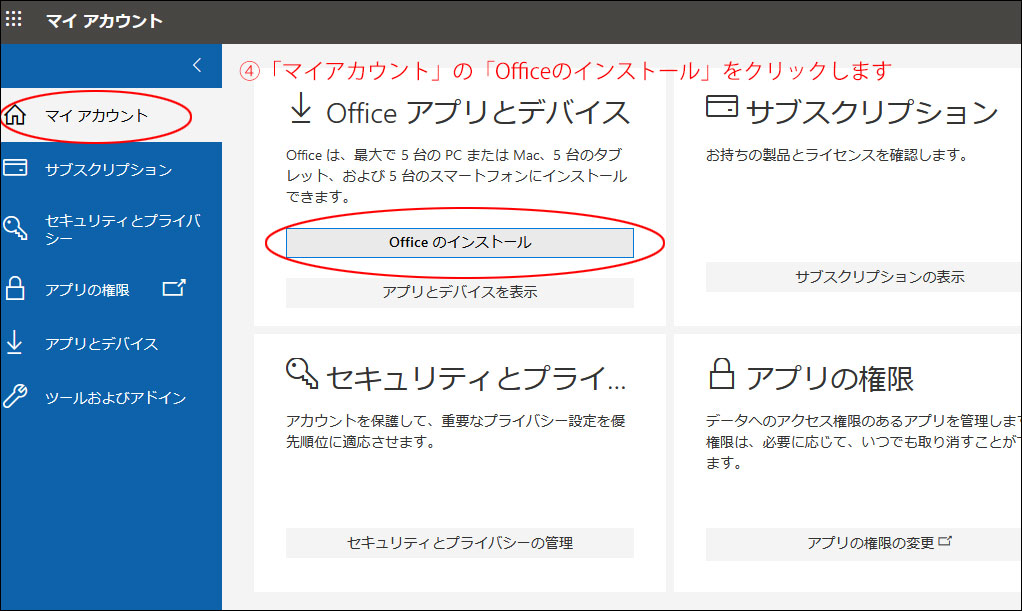This screenshot has height=611, width=1022.
Task: Click the external link icon next to アプリの権限
Action: pyautogui.click(x=174, y=288)
